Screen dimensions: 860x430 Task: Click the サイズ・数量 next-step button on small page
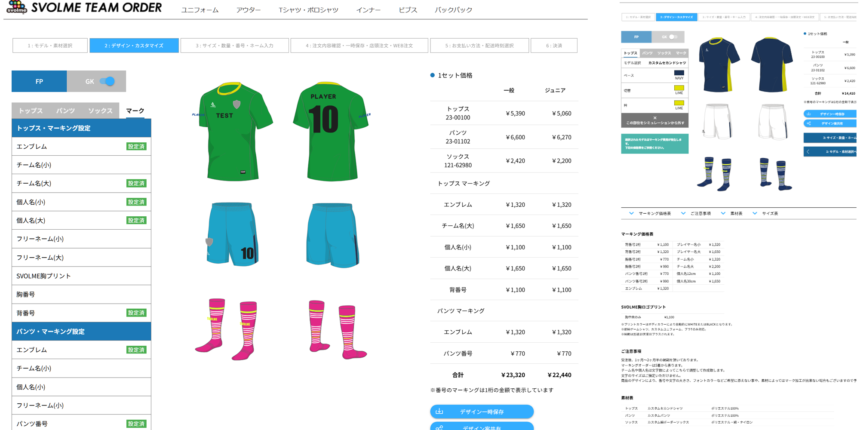click(829, 138)
